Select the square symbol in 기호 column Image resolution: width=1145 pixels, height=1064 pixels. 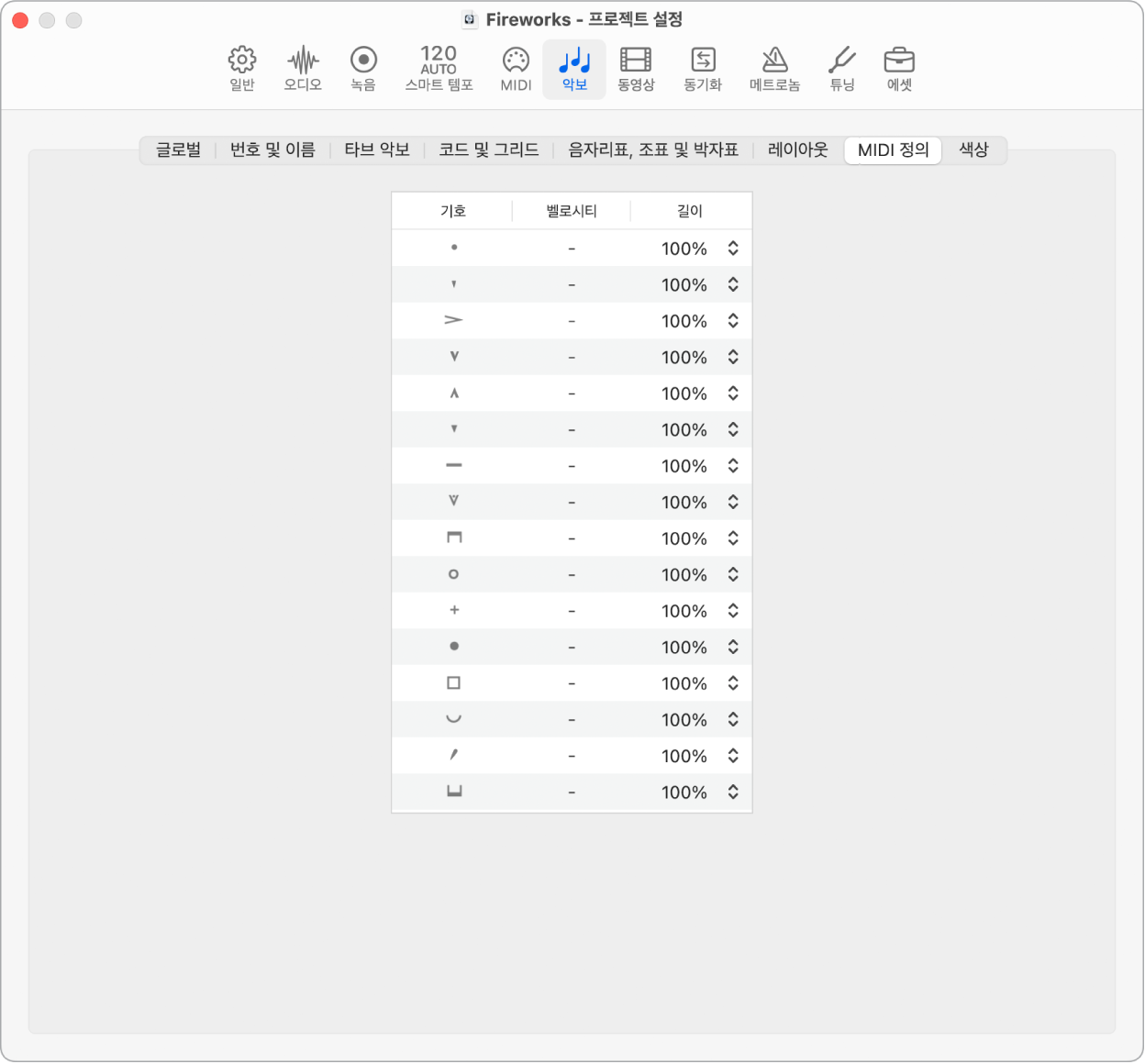click(x=453, y=683)
